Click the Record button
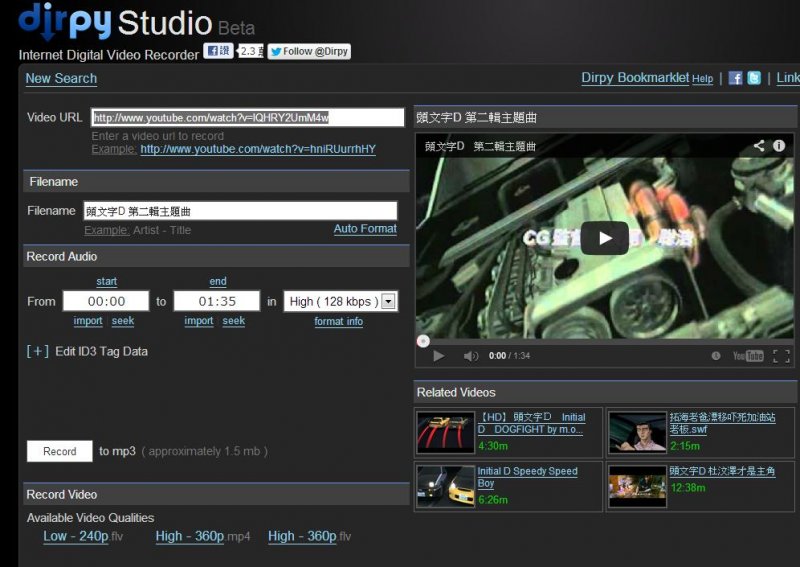Viewport: 800px width, 567px height. (60, 451)
